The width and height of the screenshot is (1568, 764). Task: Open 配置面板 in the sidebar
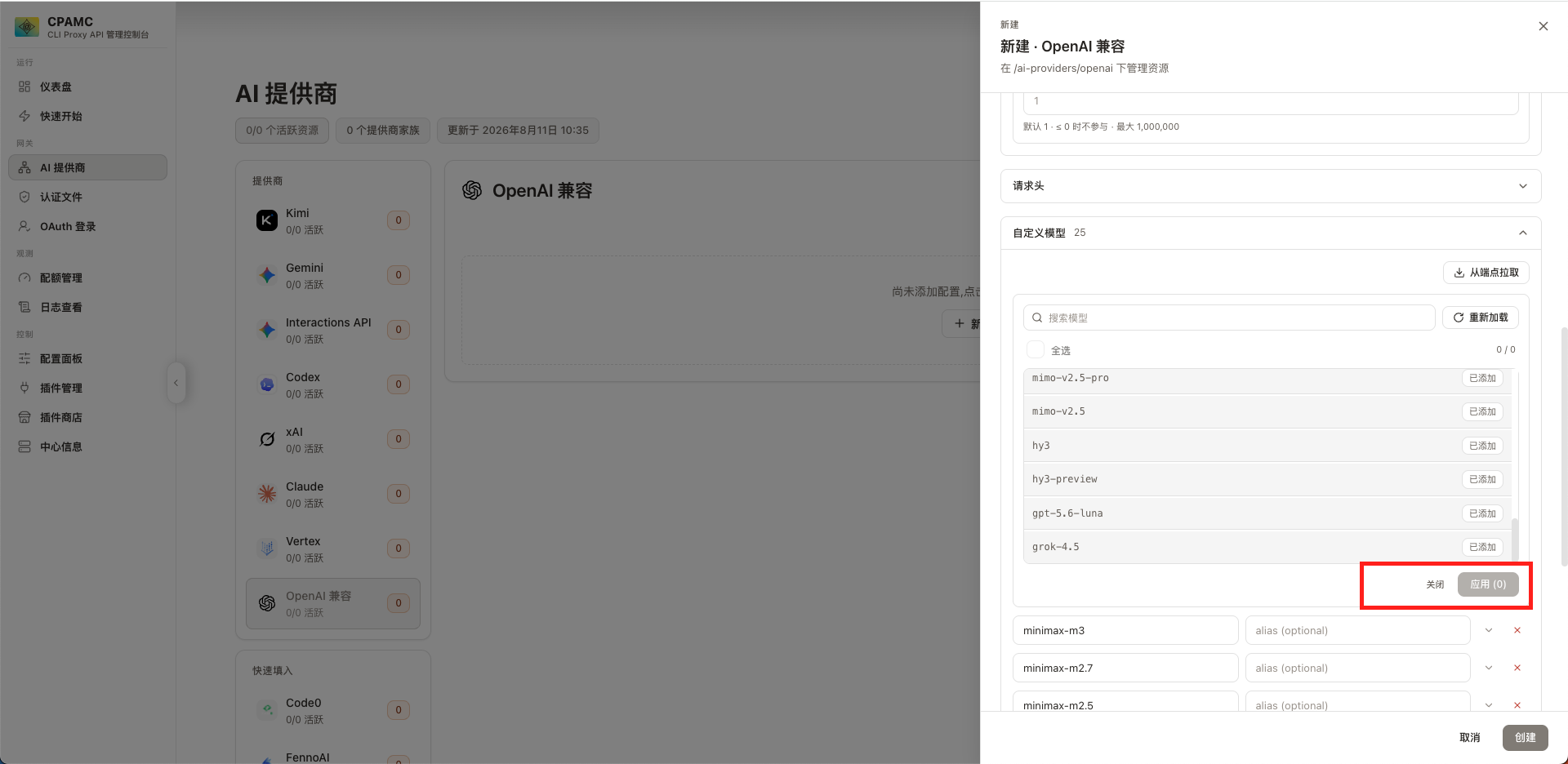pos(87,358)
